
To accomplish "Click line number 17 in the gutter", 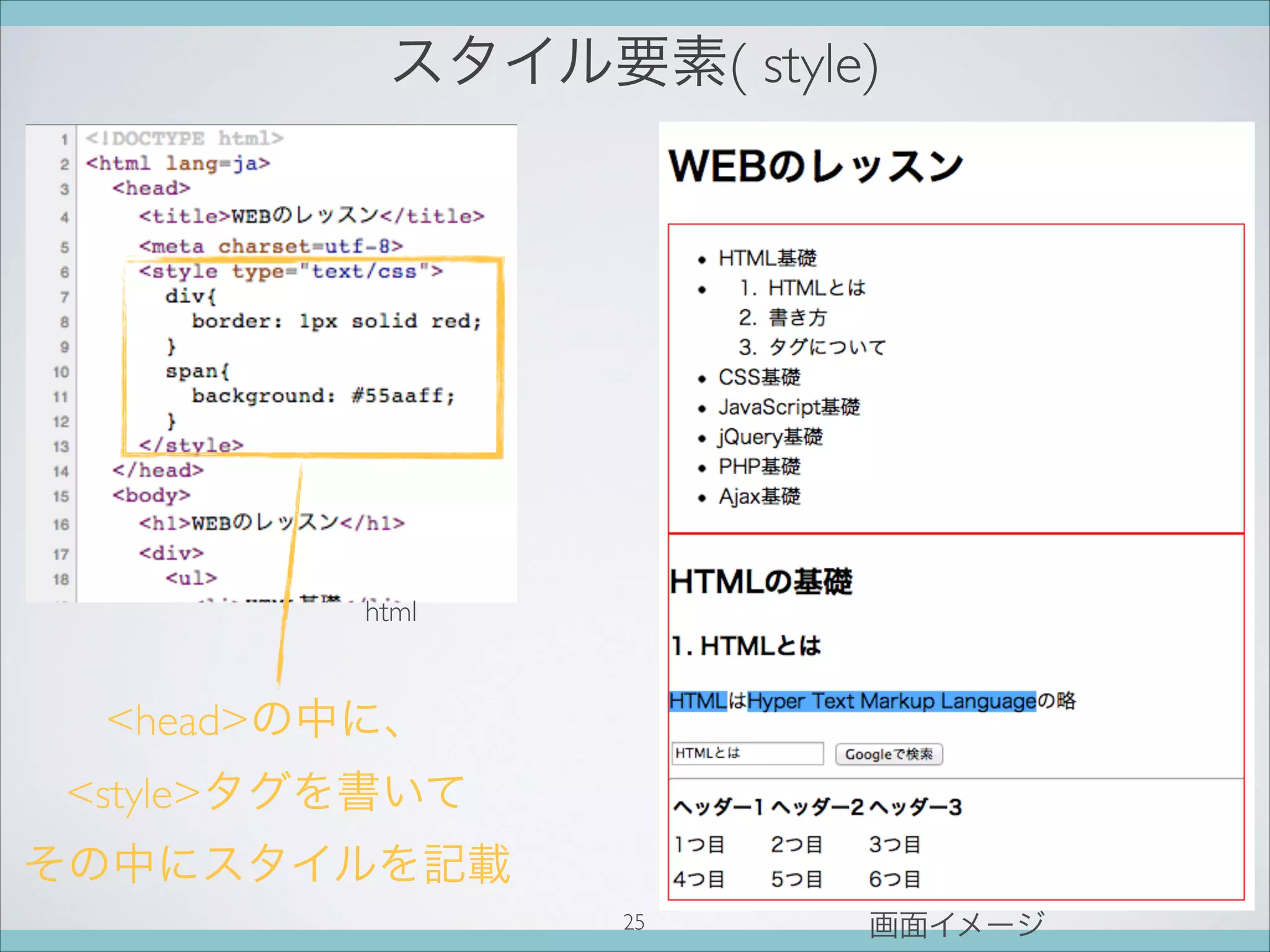I will point(61,554).
